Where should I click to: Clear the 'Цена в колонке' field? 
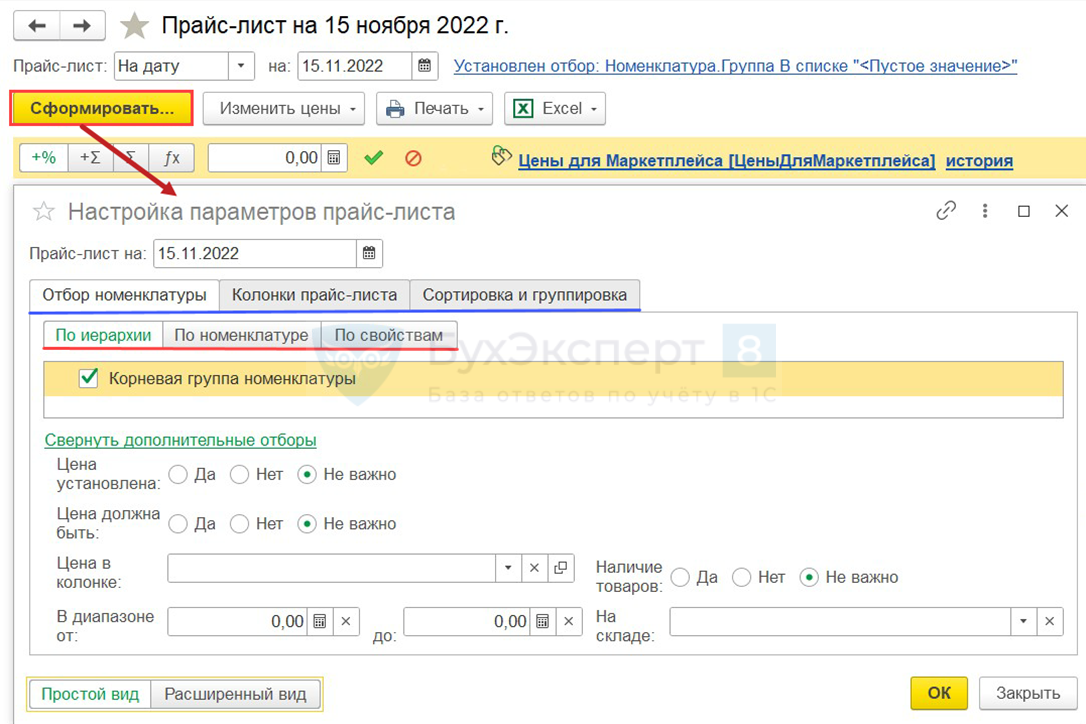click(x=534, y=567)
